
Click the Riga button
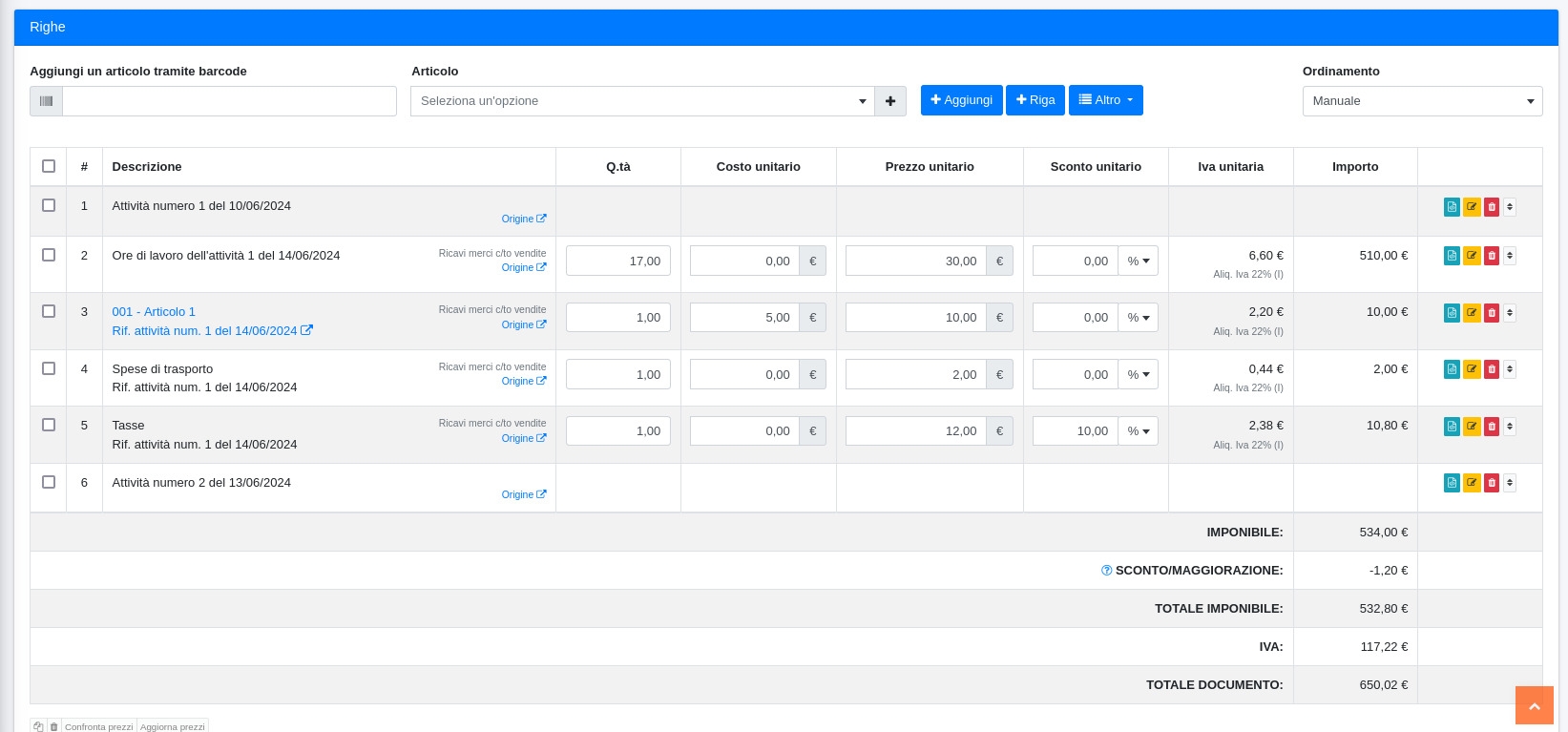click(1035, 100)
